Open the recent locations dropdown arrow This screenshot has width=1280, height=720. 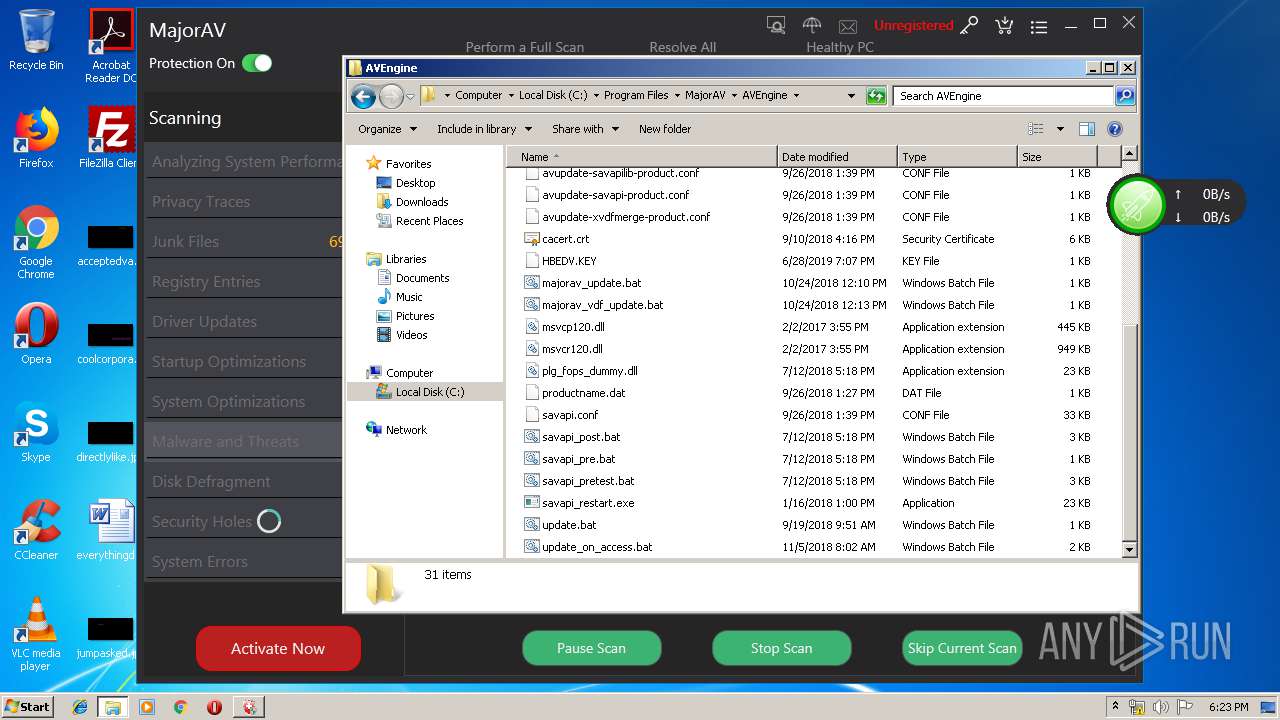click(410, 97)
